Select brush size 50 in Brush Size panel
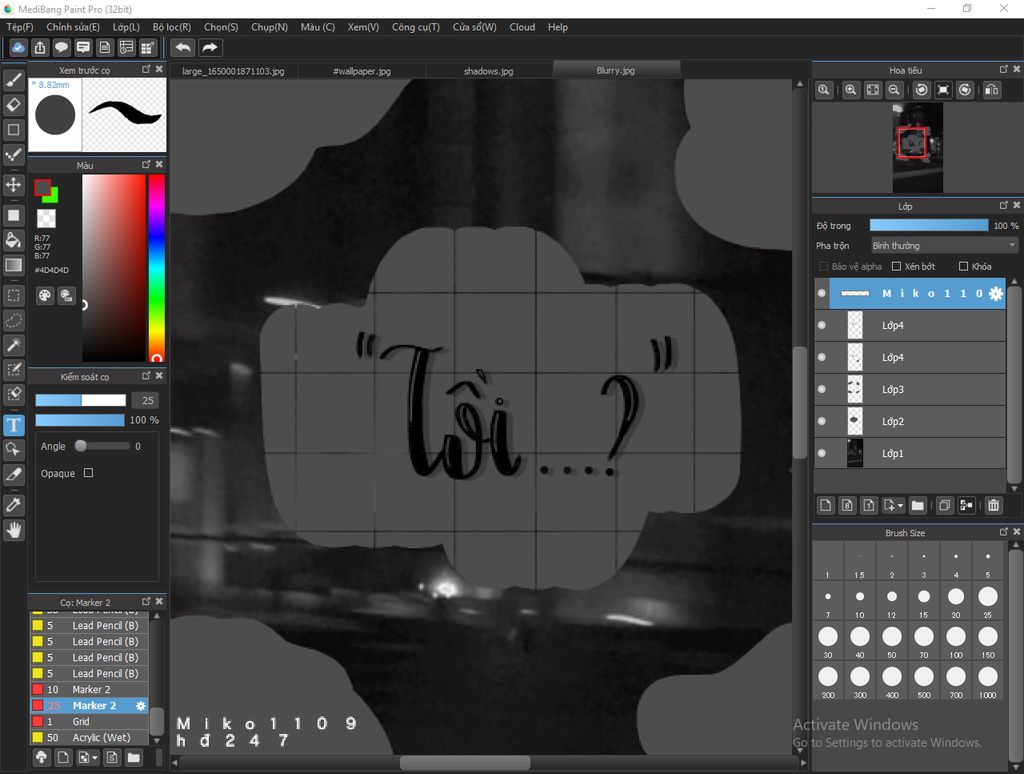 (891, 641)
